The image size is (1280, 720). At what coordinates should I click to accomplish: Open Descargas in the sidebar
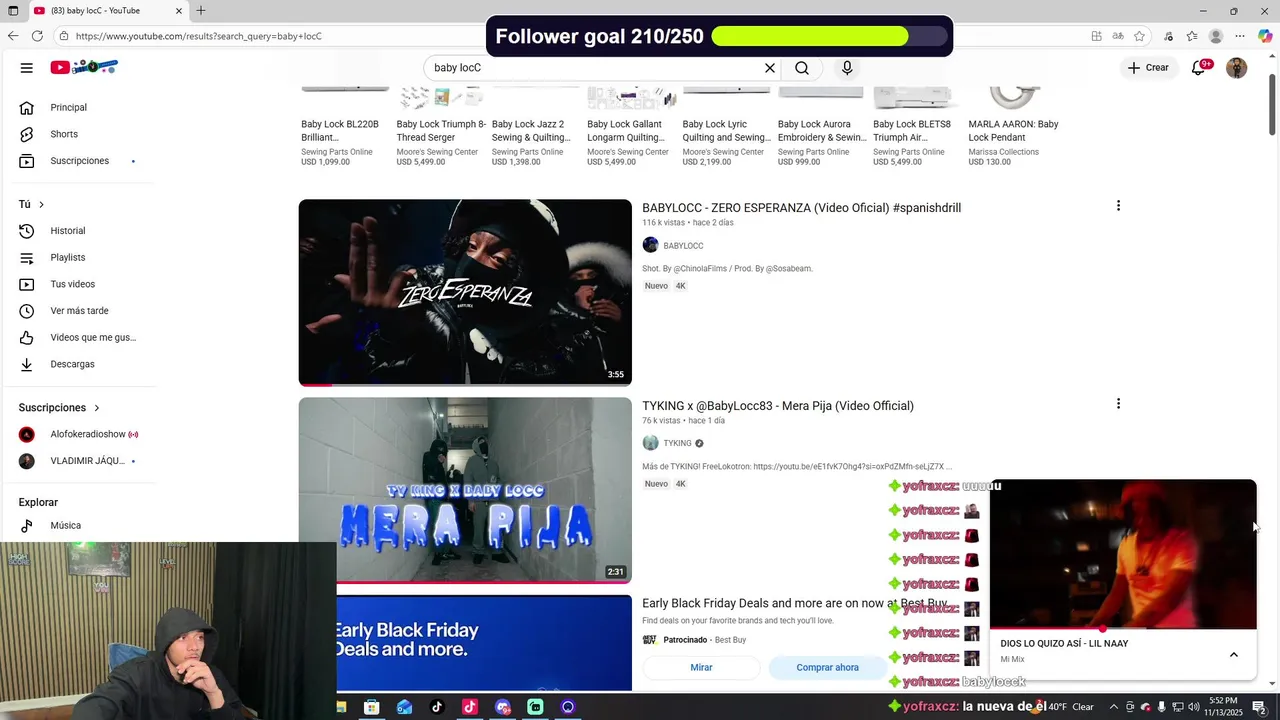click(x=78, y=364)
